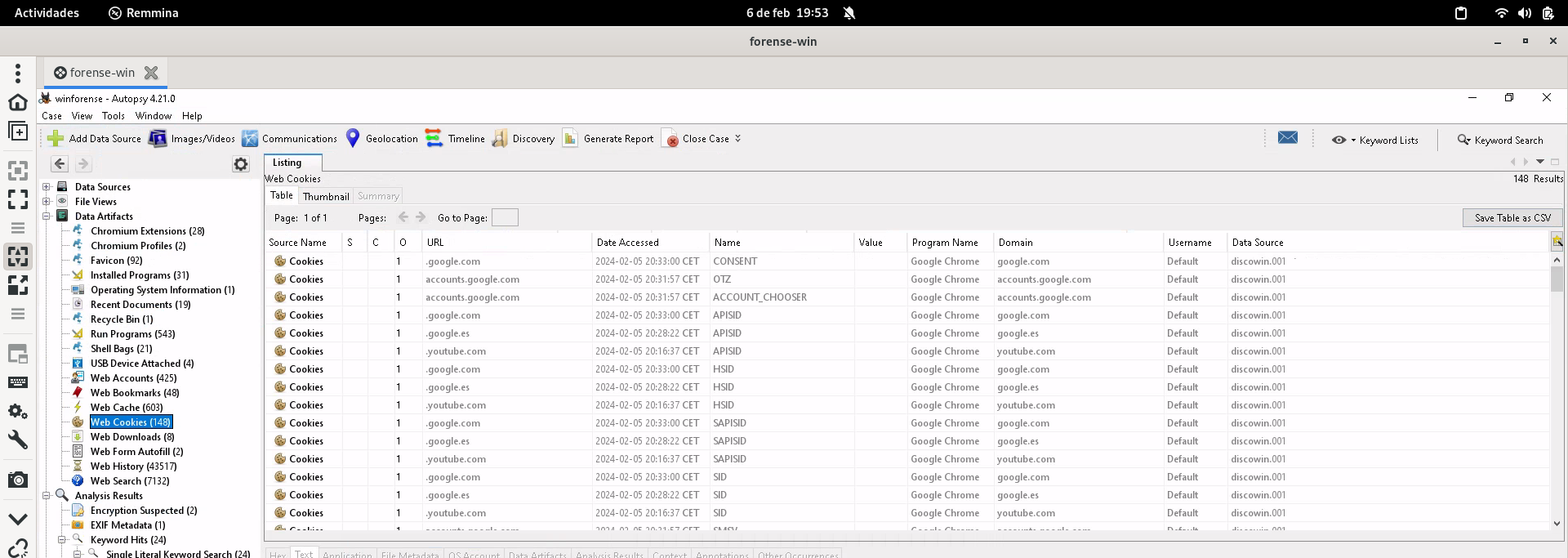1568x558 pixels.
Task: Expand the Data Sources tree node
Action: (47, 187)
